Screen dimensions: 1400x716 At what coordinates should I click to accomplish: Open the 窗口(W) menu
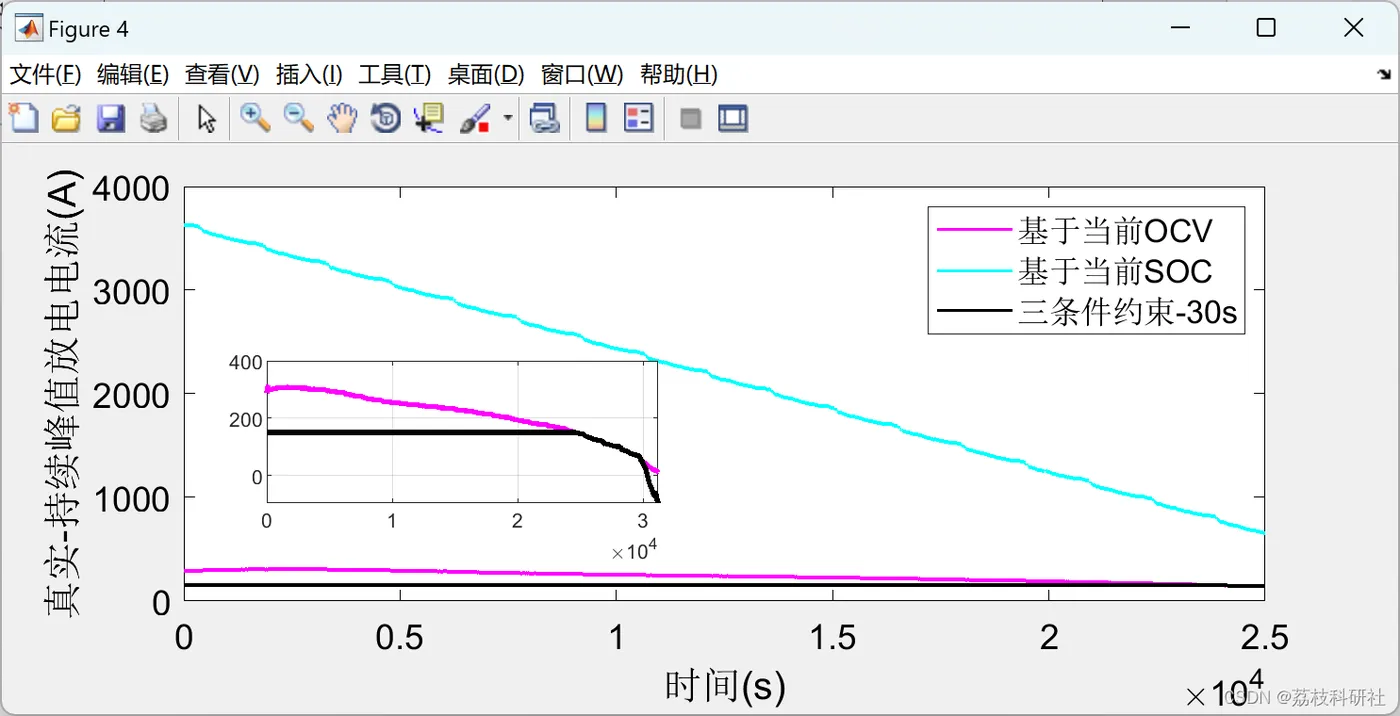point(582,74)
